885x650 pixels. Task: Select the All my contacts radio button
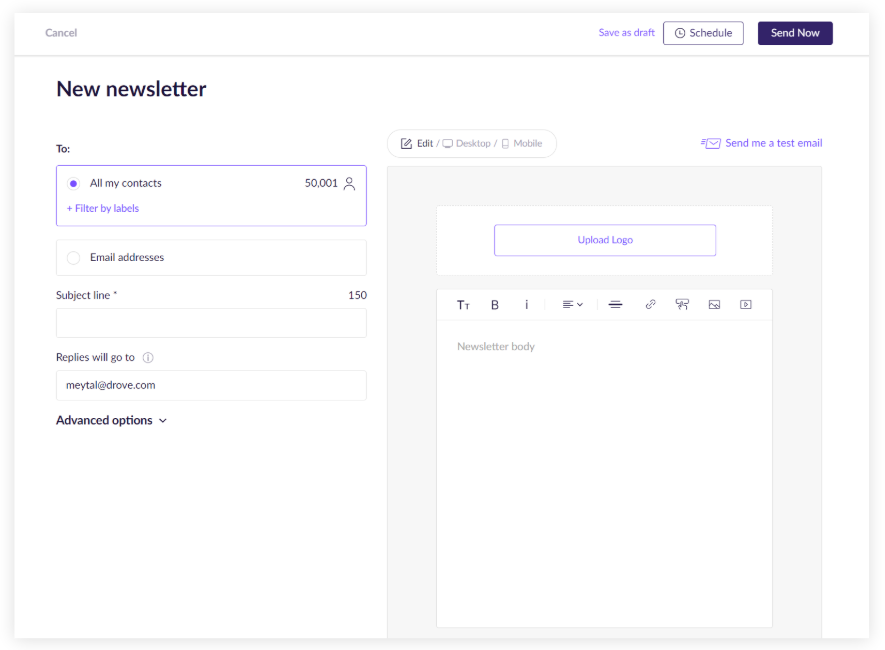[x=73, y=184]
